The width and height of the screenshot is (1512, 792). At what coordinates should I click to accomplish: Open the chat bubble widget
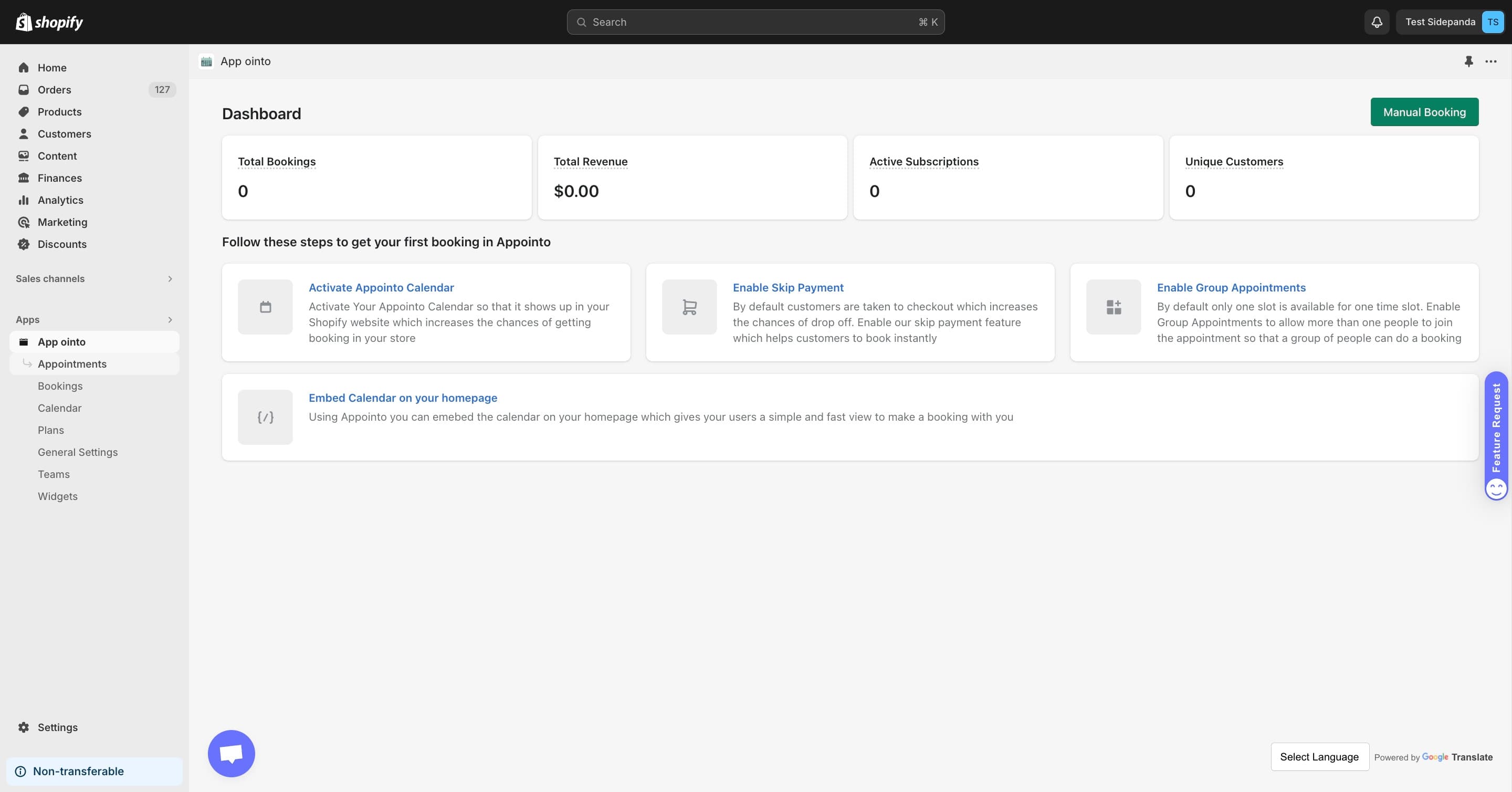coord(231,753)
